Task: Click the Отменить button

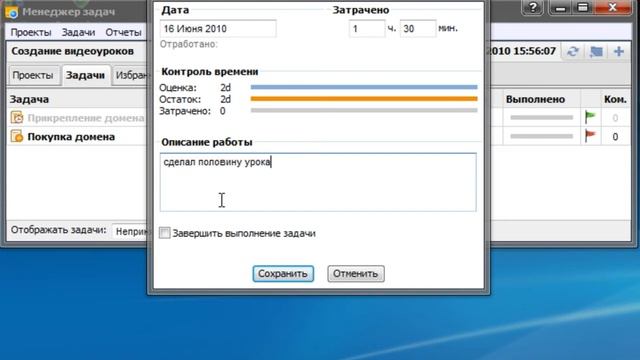Action: point(356,273)
